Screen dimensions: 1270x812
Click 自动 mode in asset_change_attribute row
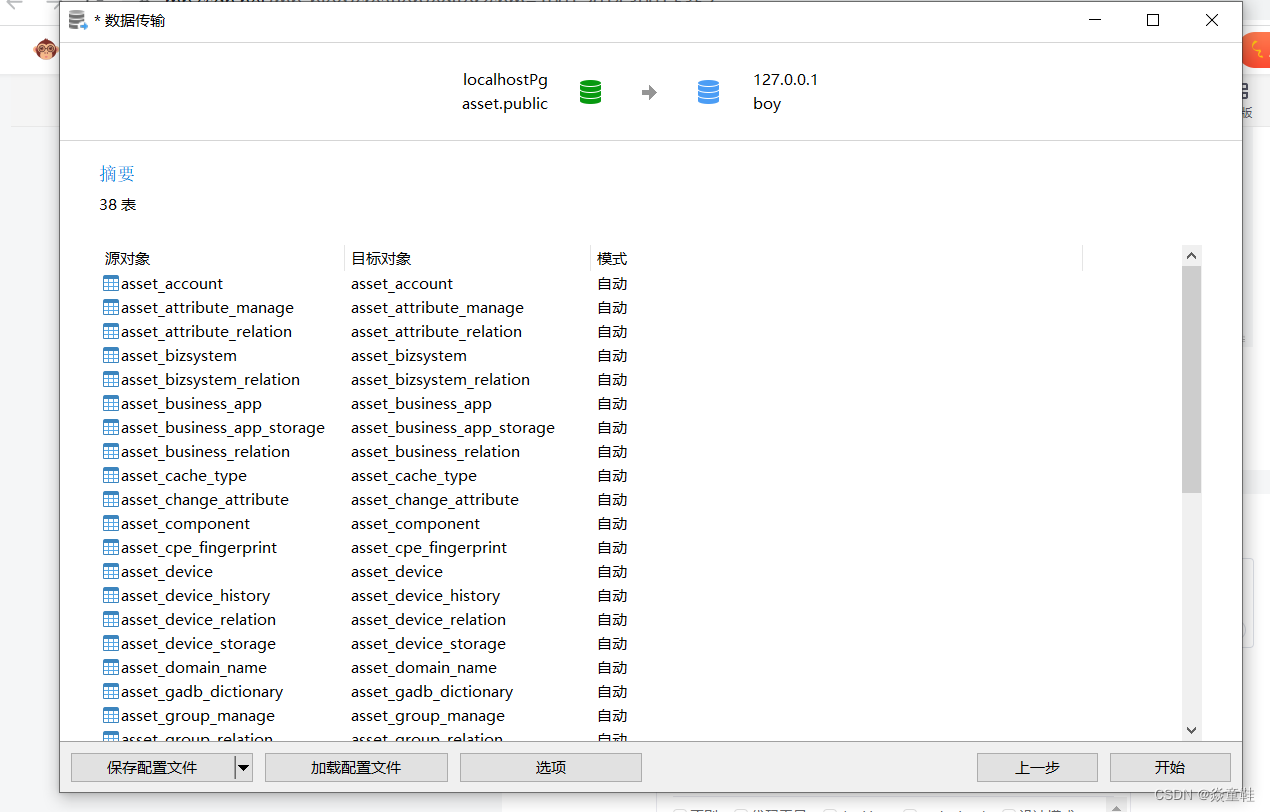[612, 500]
